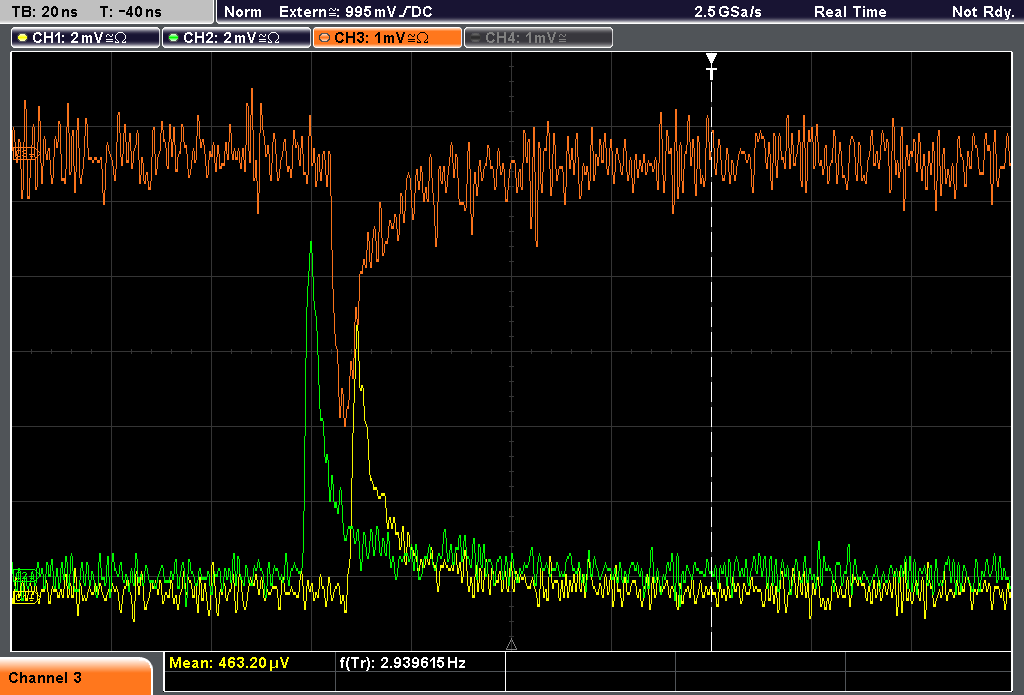Select the CH1 2mV channel tab

tap(85, 38)
